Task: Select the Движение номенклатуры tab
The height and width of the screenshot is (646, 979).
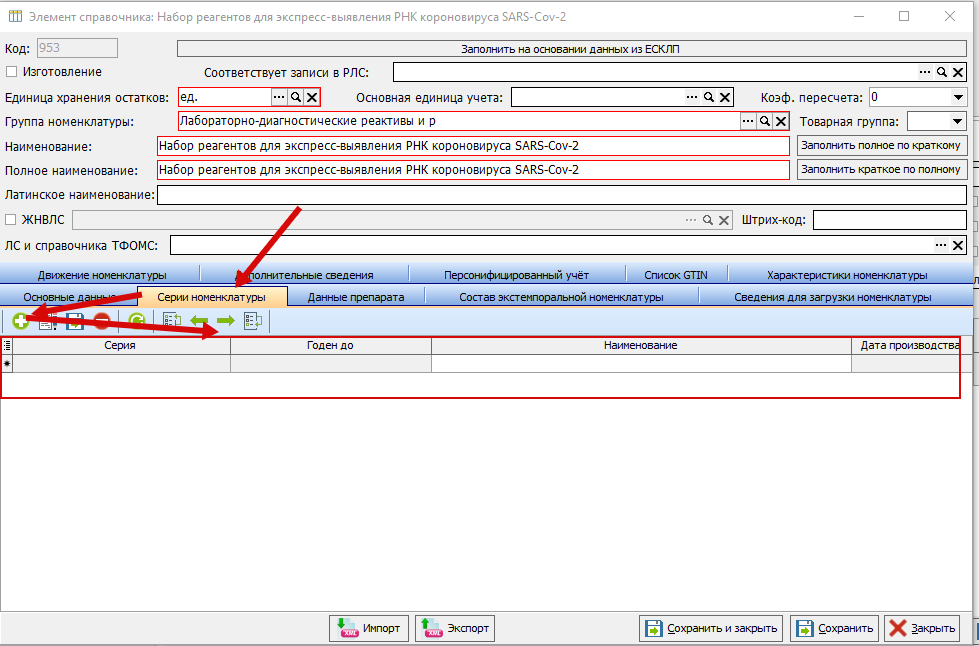Action: 102,275
